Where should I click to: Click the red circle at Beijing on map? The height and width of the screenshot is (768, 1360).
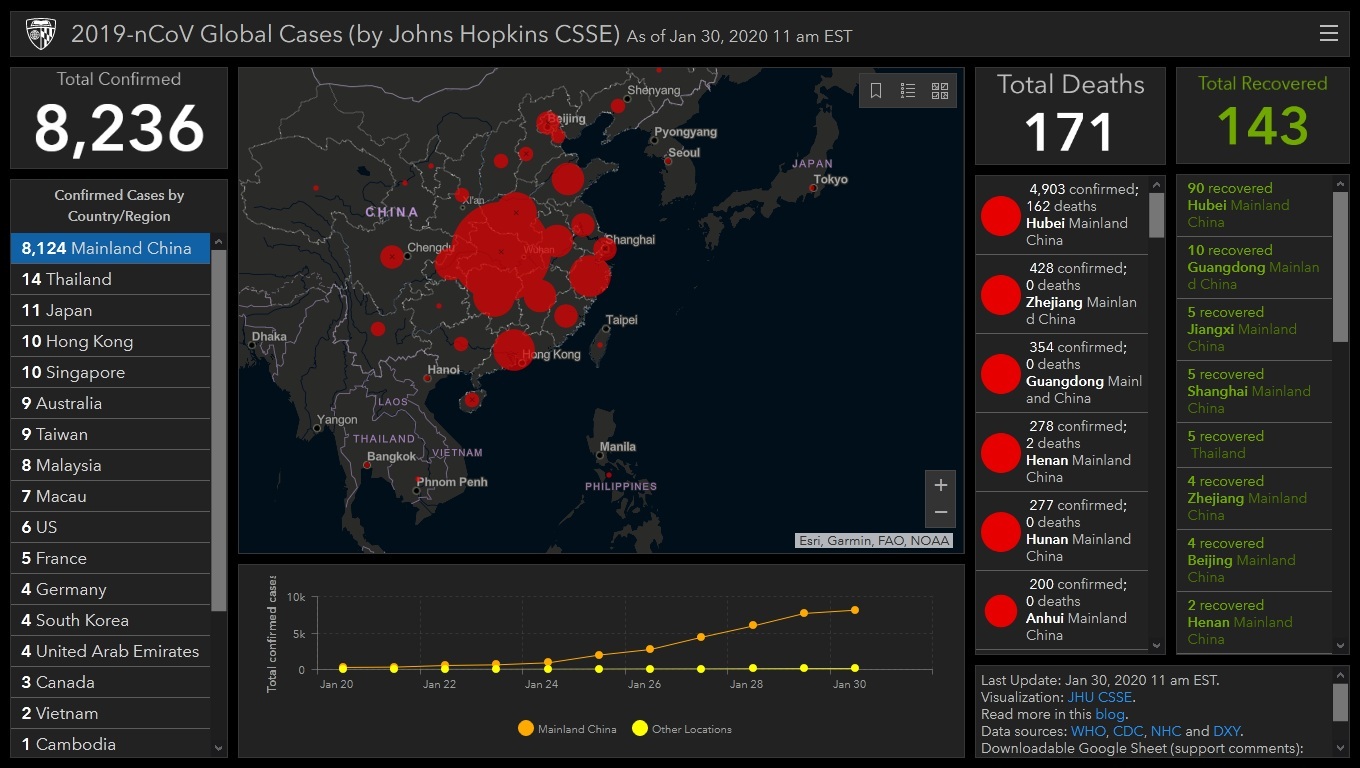(547, 123)
